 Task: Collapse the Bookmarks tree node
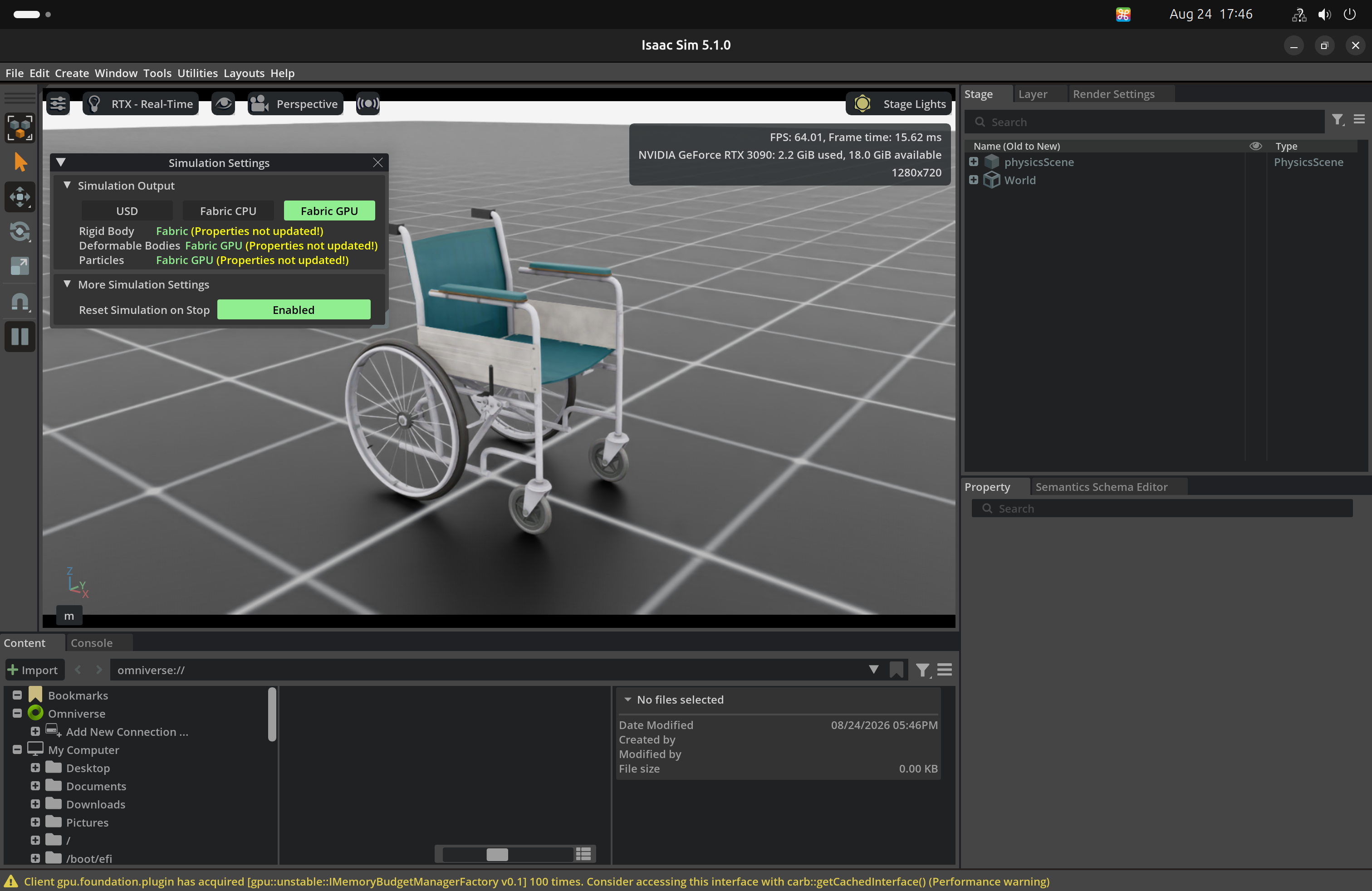tap(17, 695)
